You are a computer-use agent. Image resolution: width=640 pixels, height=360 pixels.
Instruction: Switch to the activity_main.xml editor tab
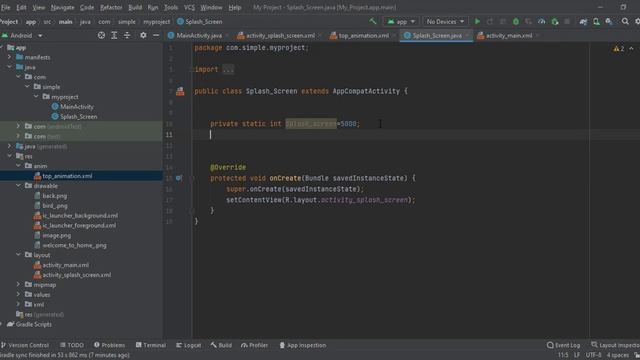pyautogui.click(x=509, y=36)
